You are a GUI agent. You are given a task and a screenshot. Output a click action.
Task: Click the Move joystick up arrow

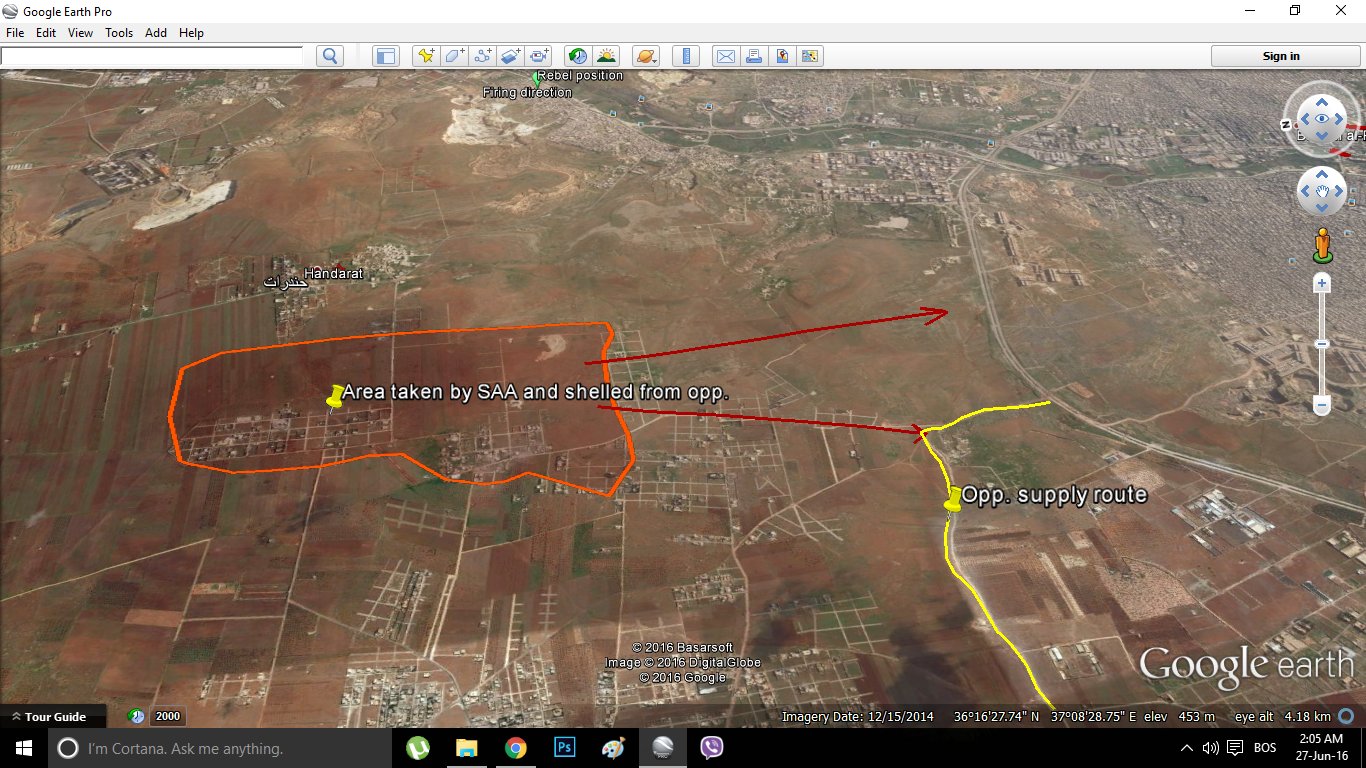[x=1322, y=174]
